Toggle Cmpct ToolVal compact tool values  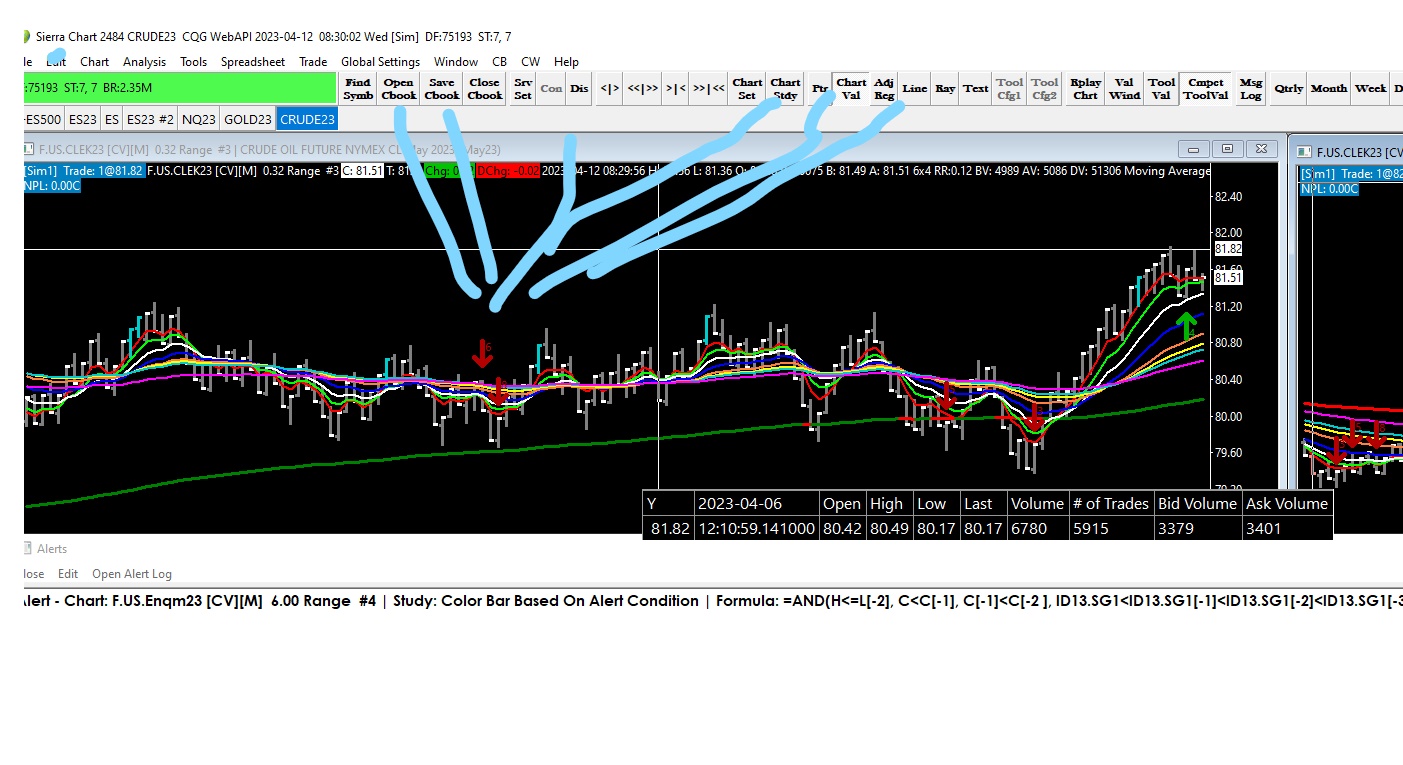click(1206, 88)
